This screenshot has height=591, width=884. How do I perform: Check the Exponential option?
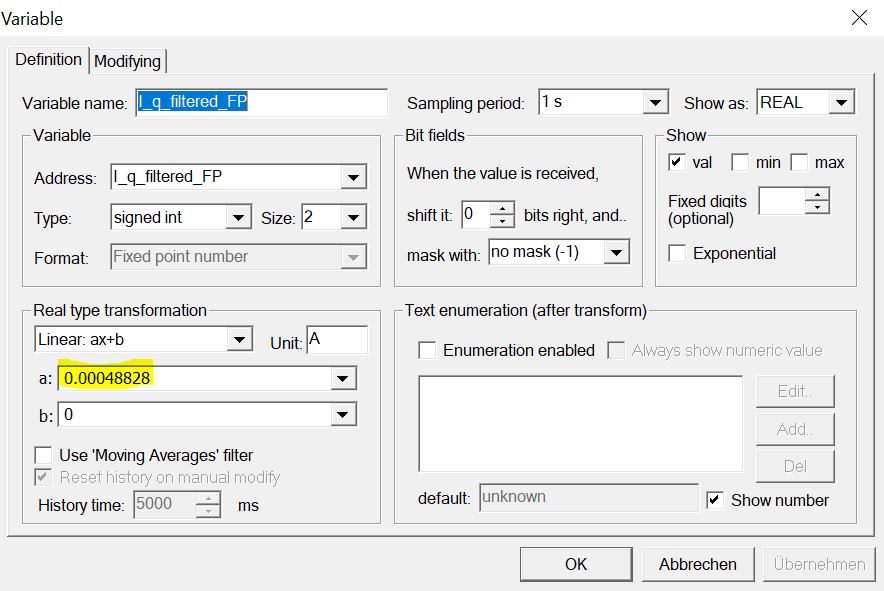coord(677,253)
